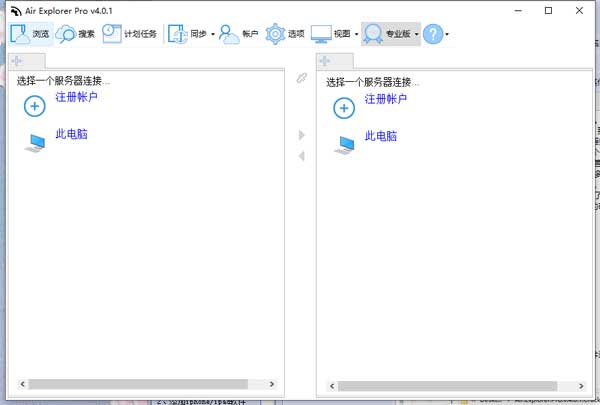Open the 帐户 (Accounts) manager

coord(239,34)
